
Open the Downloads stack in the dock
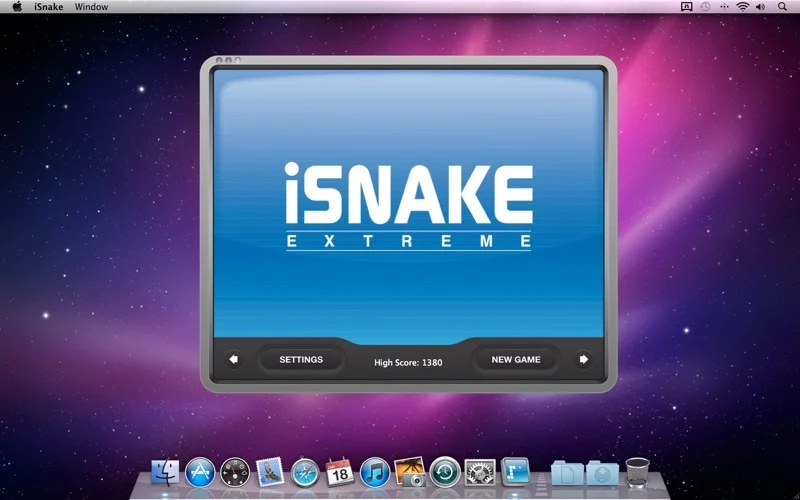[x=602, y=473]
